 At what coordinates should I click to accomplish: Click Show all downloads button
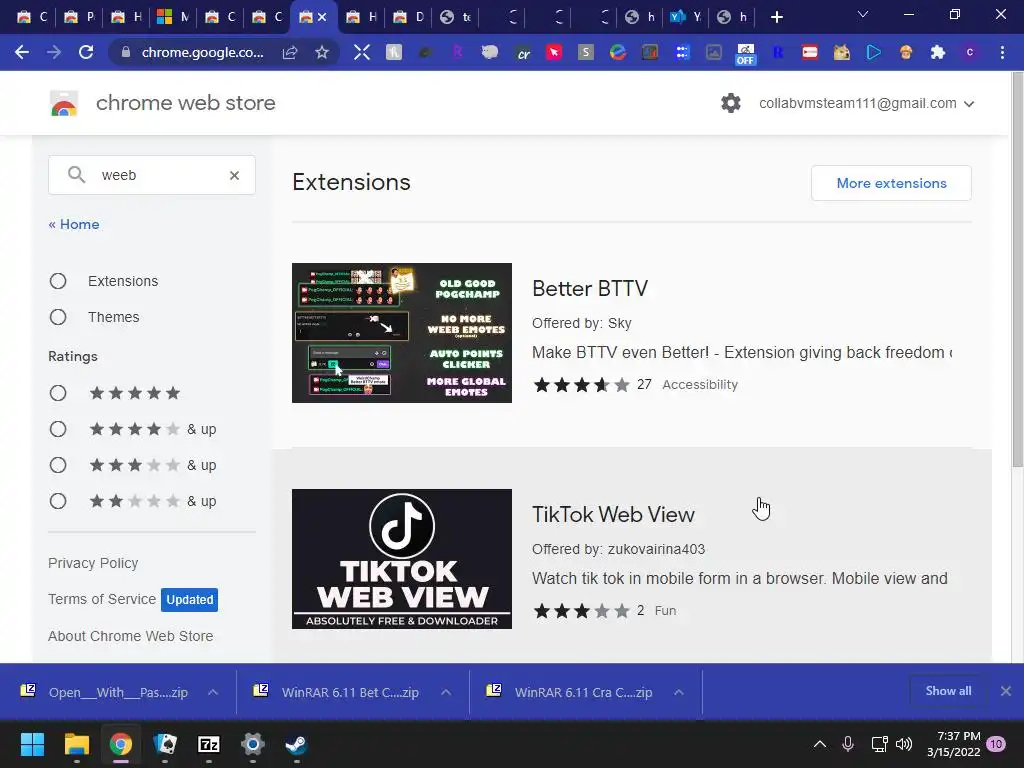tap(948, 691)
